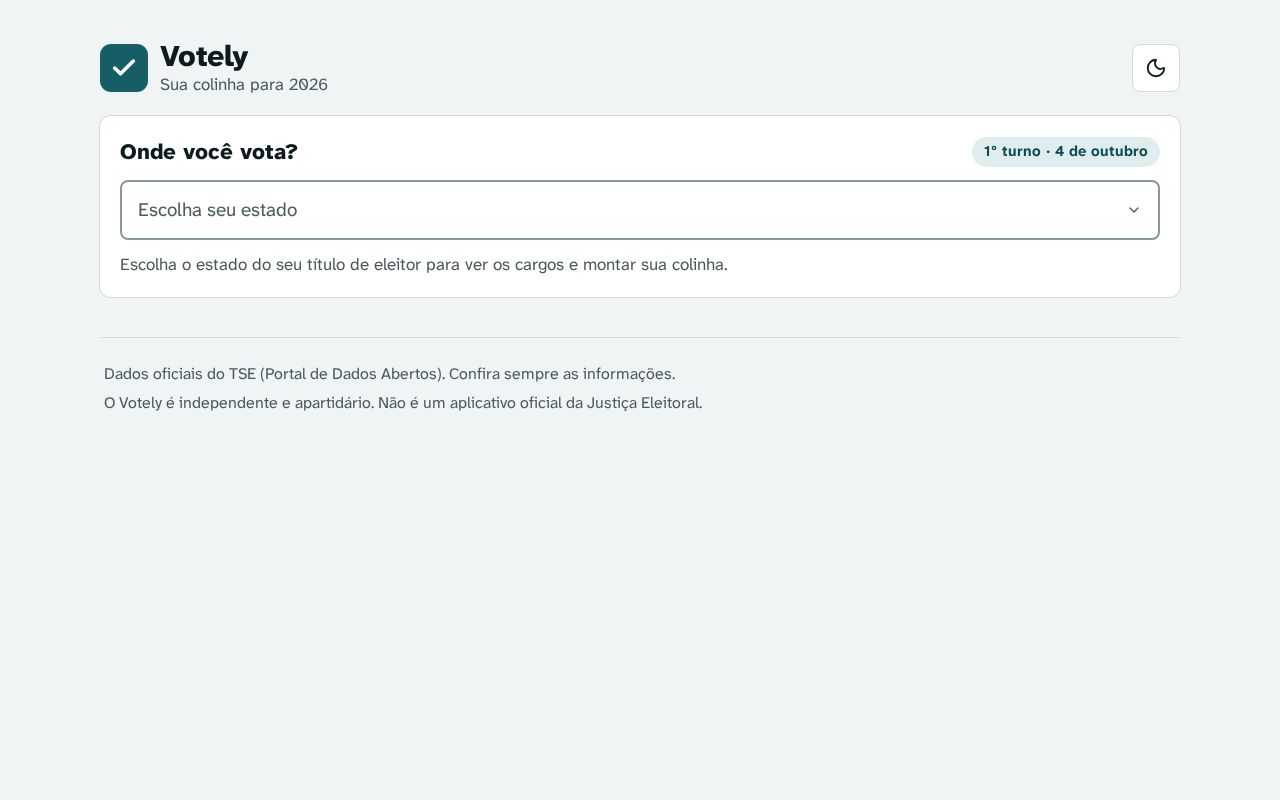
Task: Click the '1º turno · 4 de outubro' badge
Action: [1066, 152]
